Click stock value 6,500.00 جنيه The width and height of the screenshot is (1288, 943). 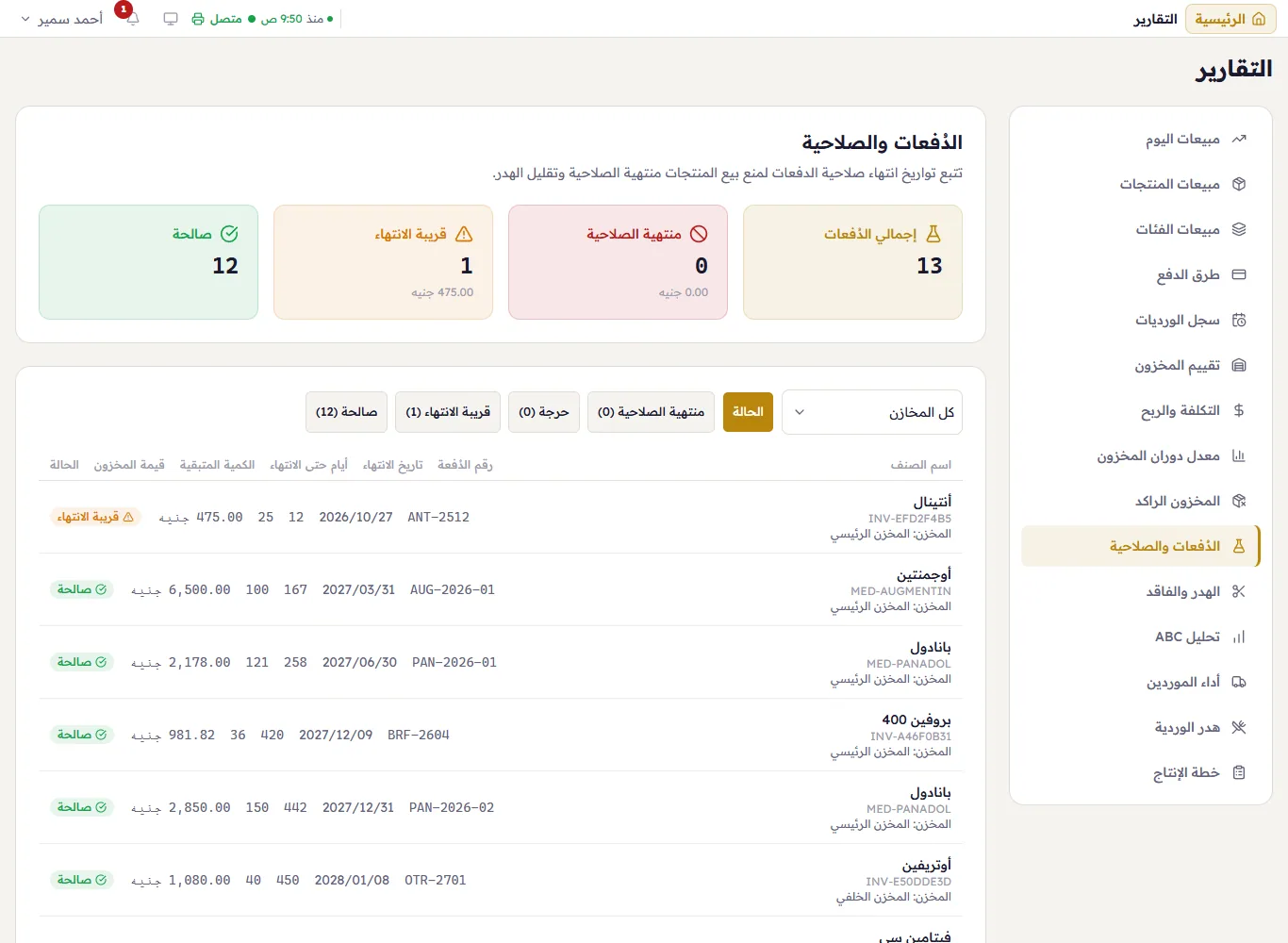click(181, 589)
